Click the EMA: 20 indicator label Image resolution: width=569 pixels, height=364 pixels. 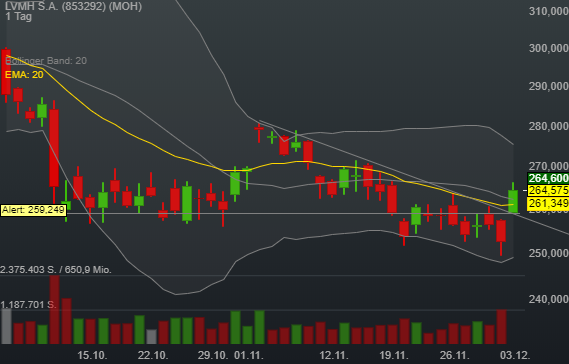click(24, 75)
